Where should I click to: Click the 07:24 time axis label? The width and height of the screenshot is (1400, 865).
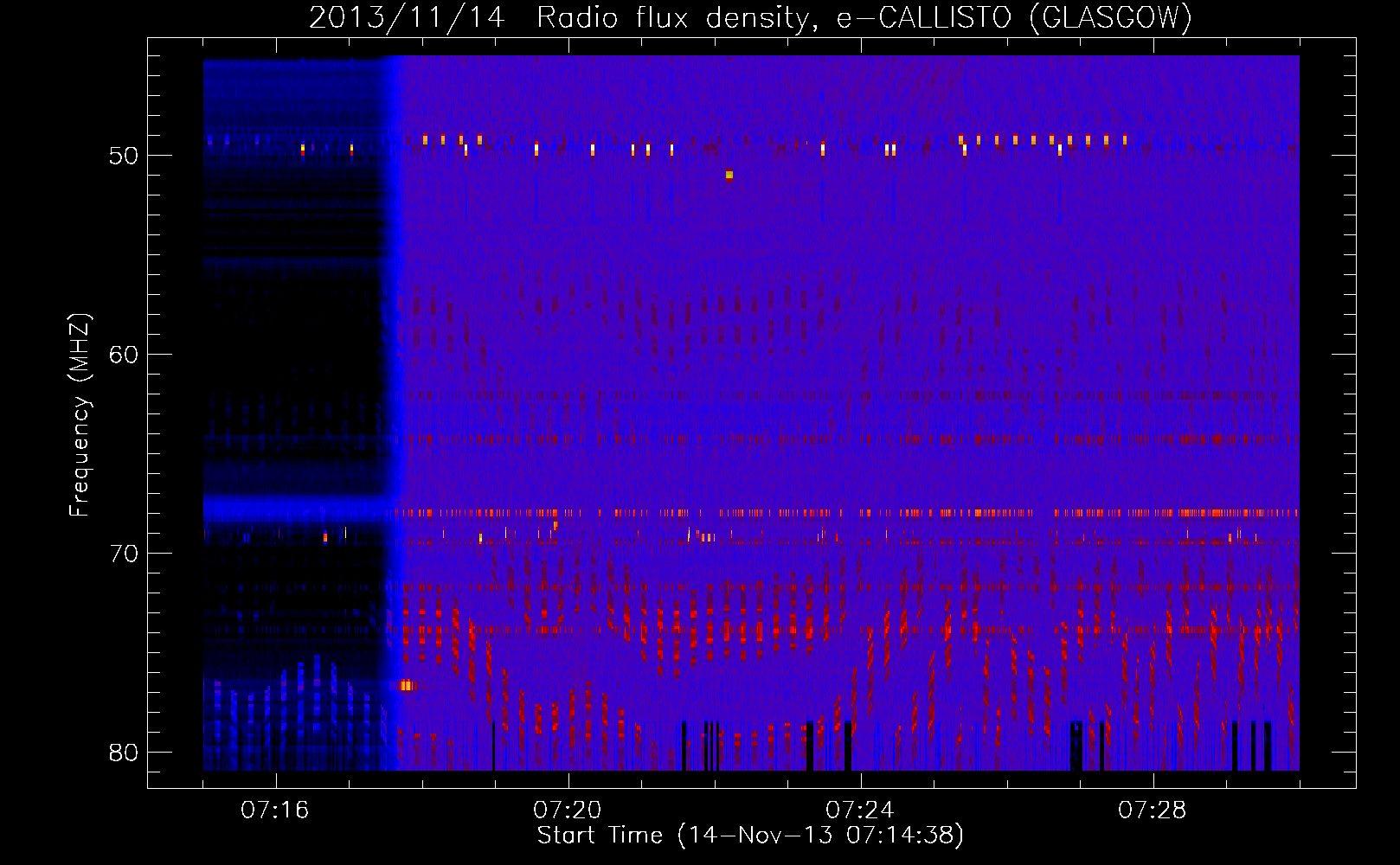[x=860, y=811]
